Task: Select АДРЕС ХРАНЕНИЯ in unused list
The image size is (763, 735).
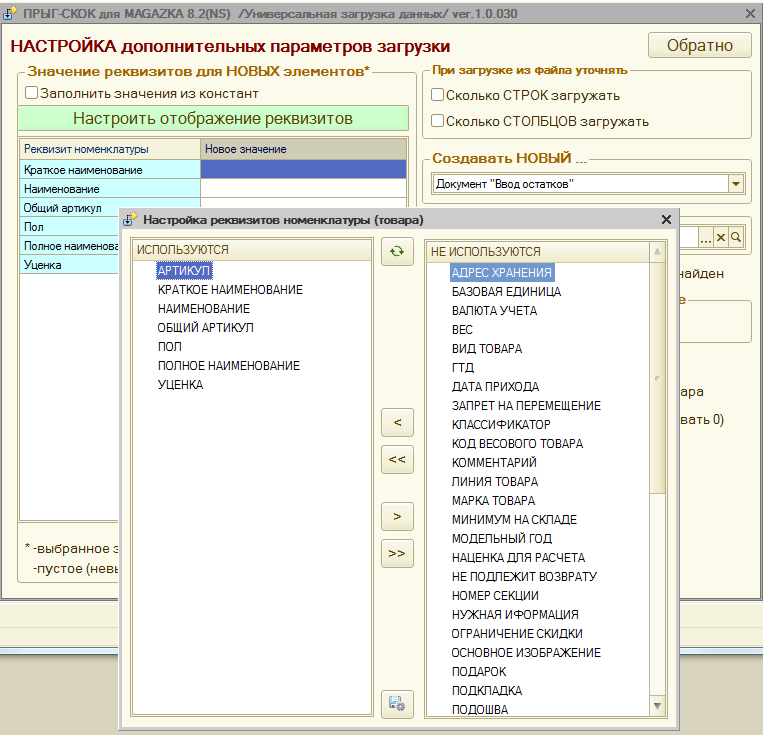Action: point(502,273)
